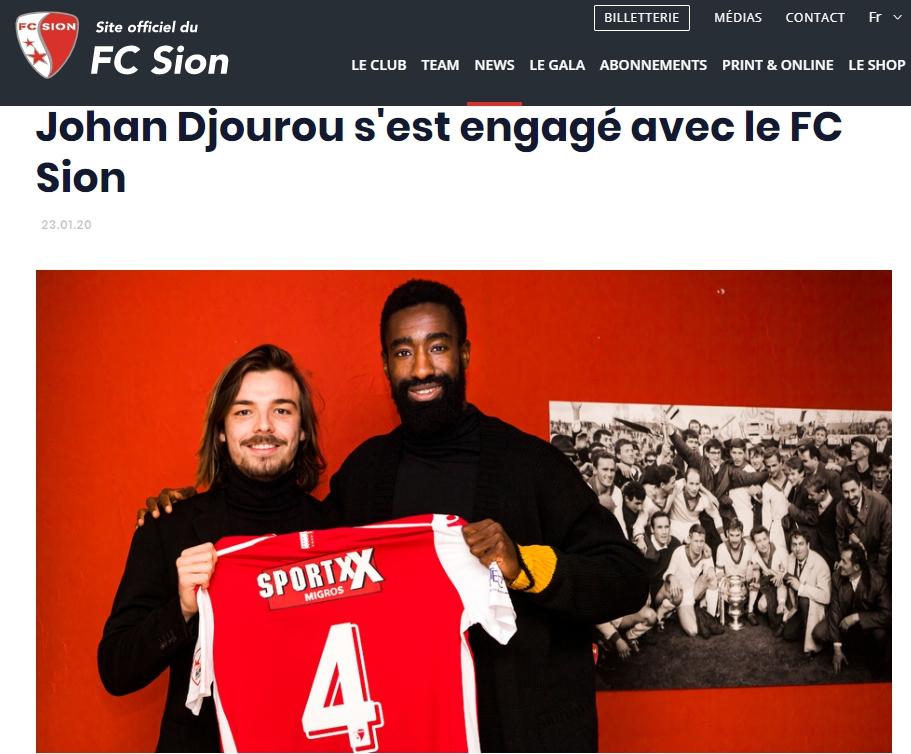Viewport: 911px width, 754px height.
Task: Open the MÉDIAS link
Action: point(738,17)
